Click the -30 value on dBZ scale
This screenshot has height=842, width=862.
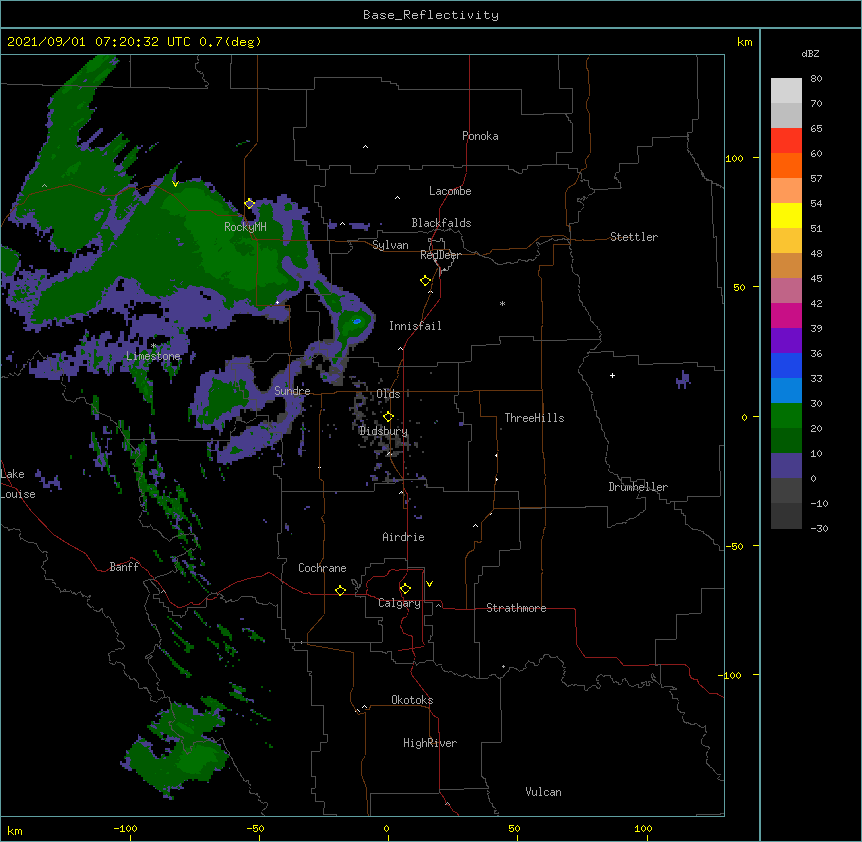(819, 528)
